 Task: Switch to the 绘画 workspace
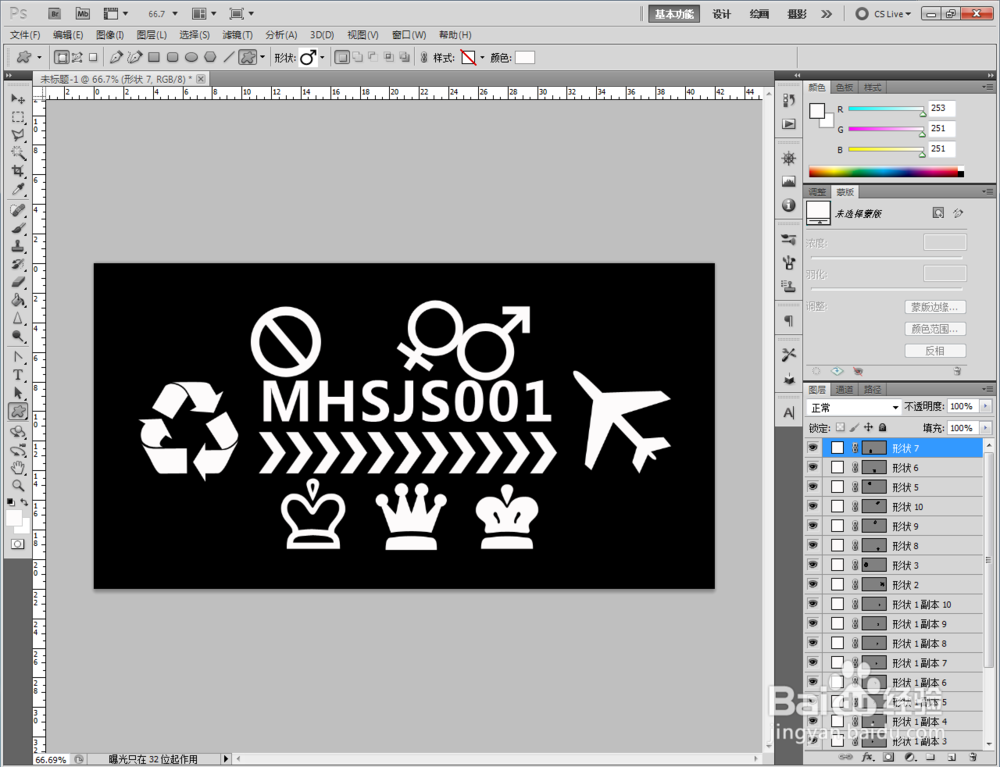759,13
